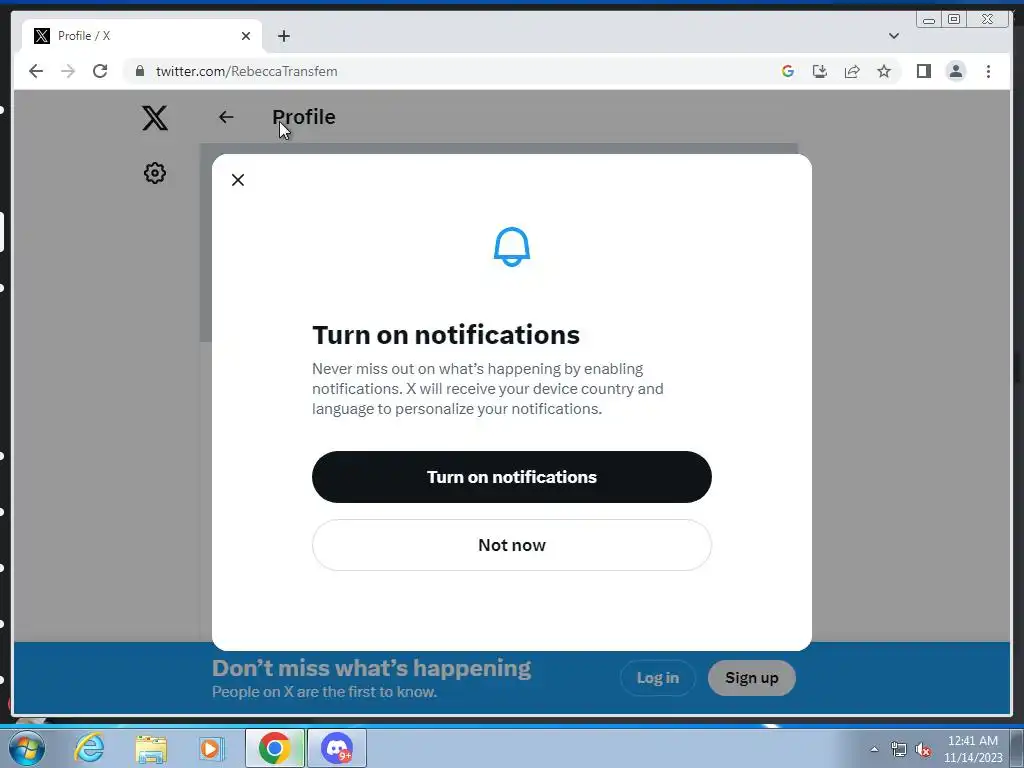
Task: Reload the page with the refresh icon
Action: (100, 71)
